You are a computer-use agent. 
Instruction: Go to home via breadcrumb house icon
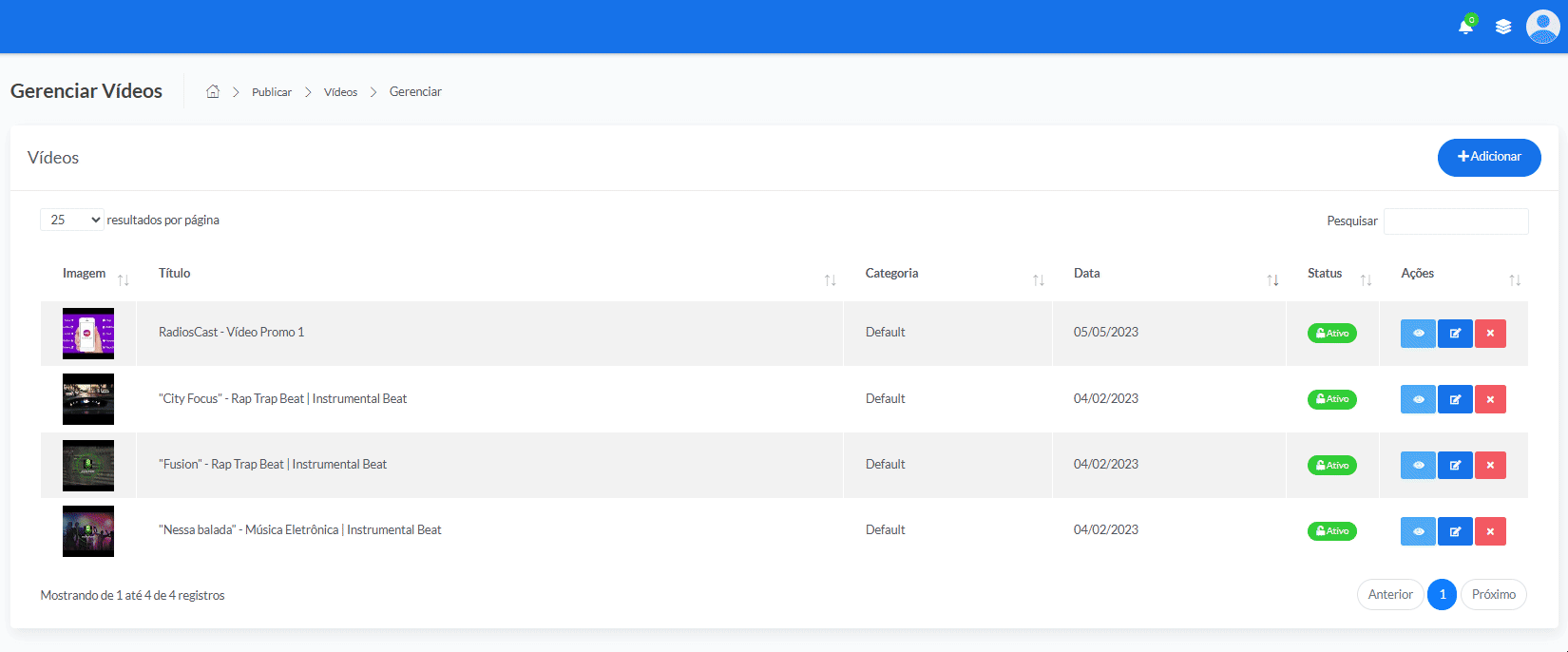click(x=213, y=91)
